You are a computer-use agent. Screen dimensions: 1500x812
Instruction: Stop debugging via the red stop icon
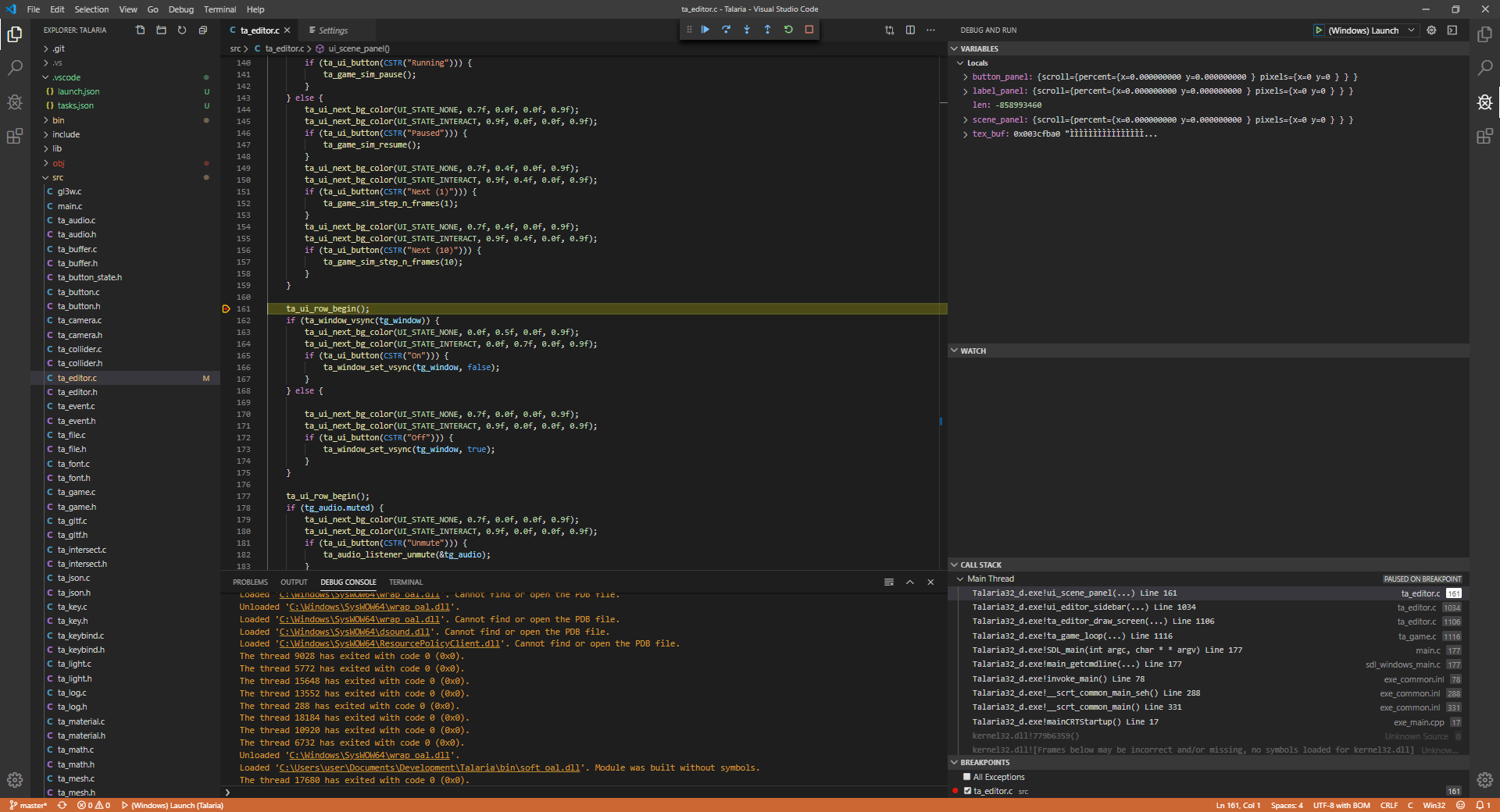pos(809,29)
